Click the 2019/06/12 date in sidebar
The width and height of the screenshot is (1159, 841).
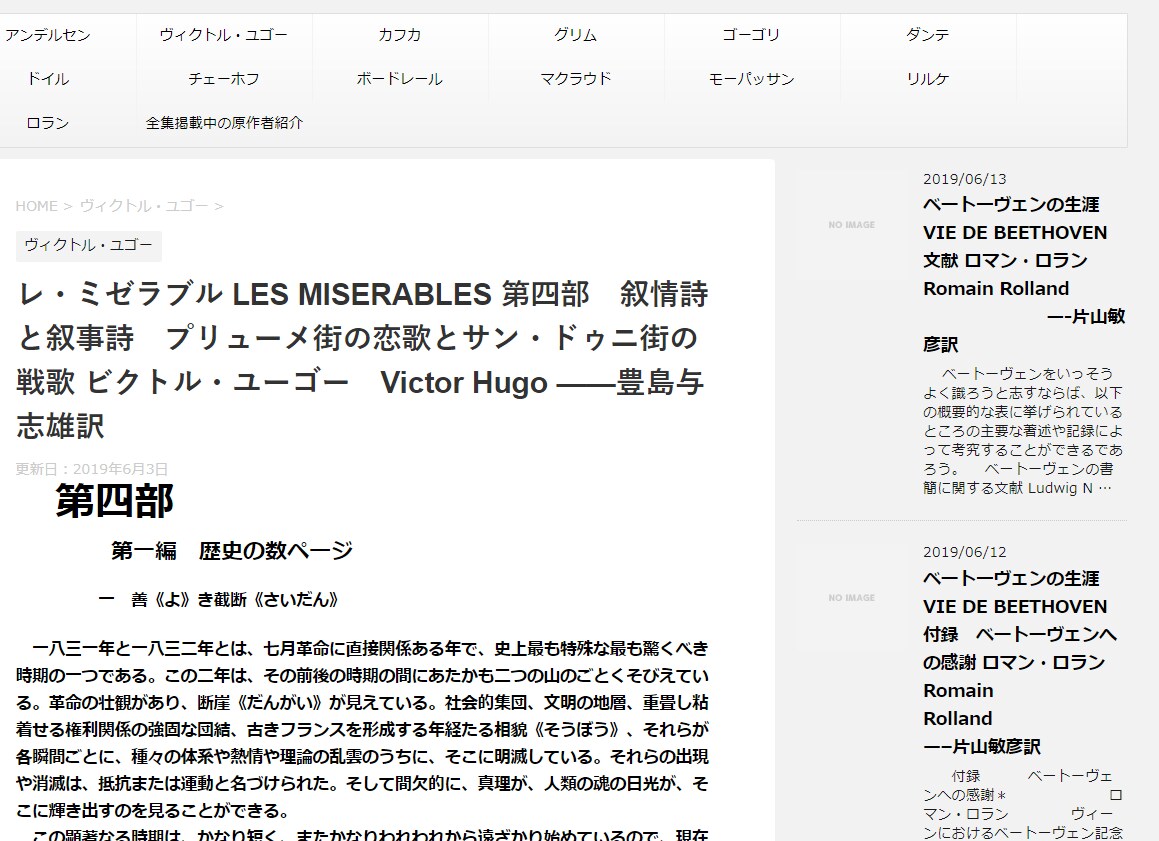point(965,552)
